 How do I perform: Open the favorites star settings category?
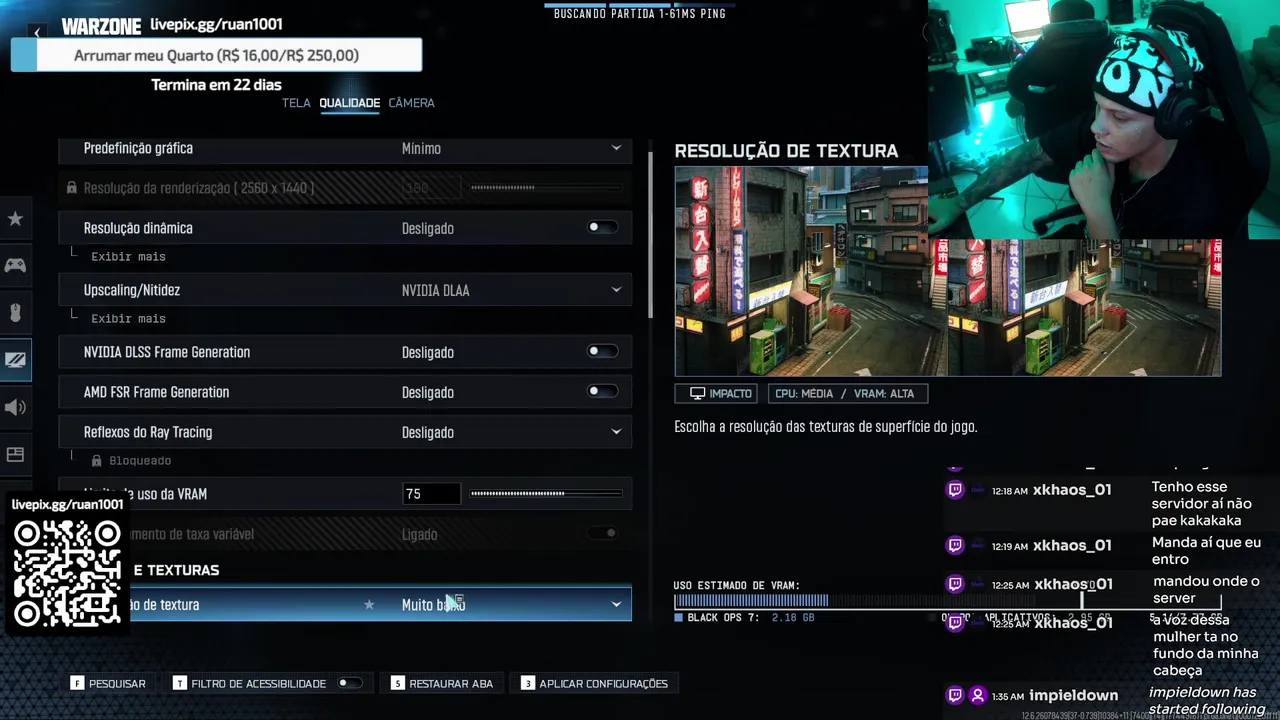(15, 219)
